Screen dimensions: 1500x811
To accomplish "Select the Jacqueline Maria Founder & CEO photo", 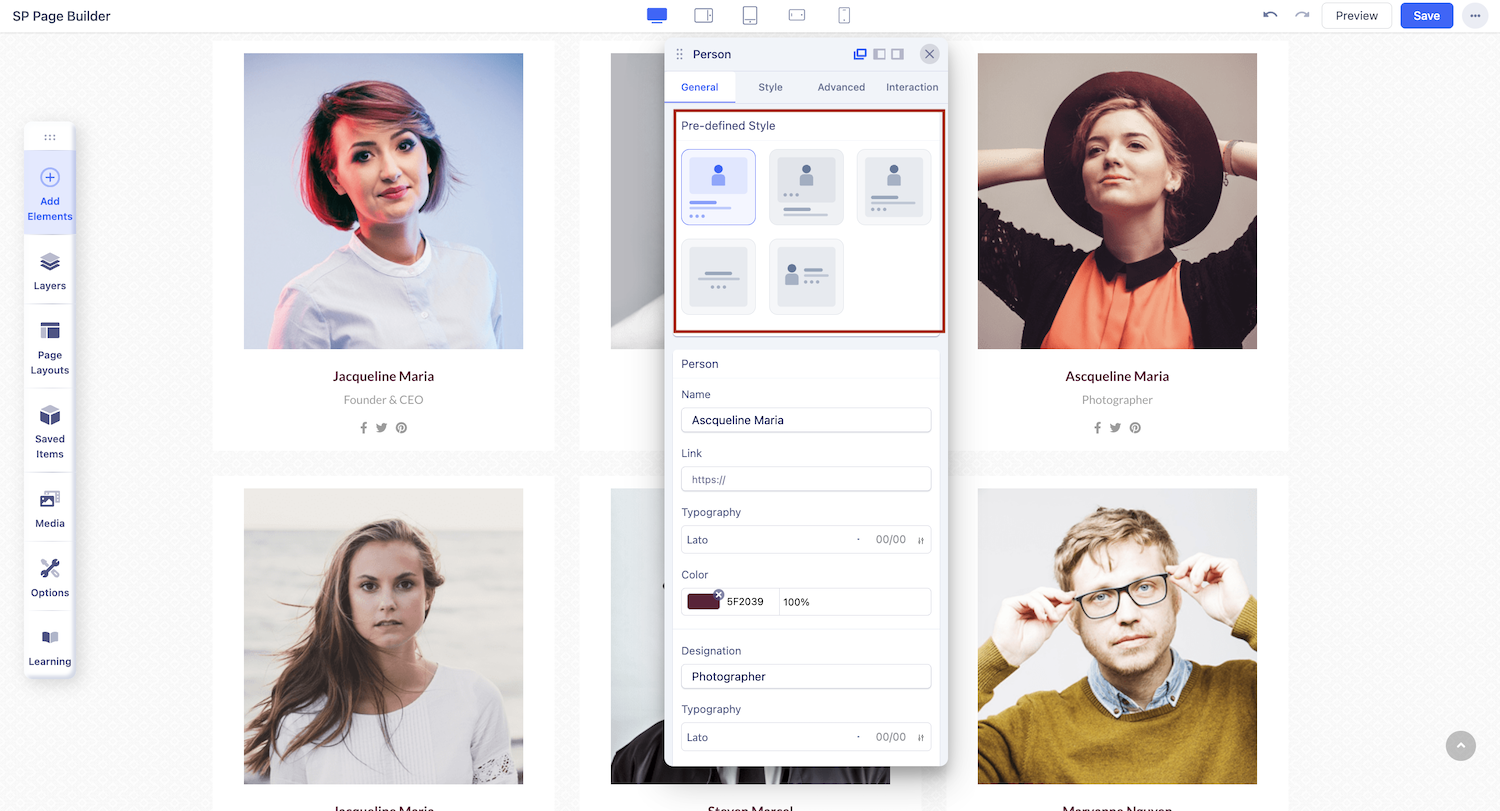I will 383,201.
